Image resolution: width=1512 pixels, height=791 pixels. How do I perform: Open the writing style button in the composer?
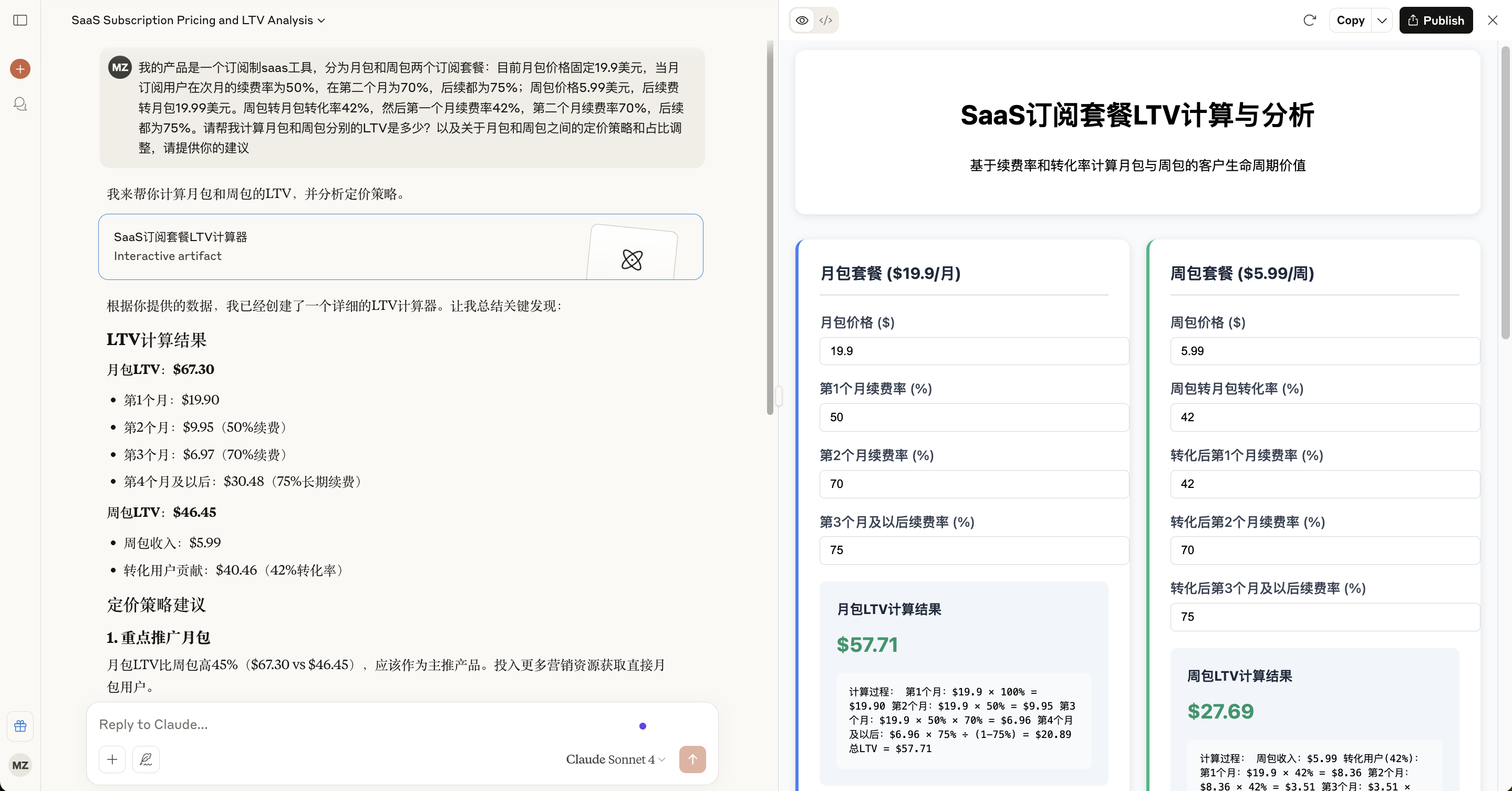coord(146,759)
